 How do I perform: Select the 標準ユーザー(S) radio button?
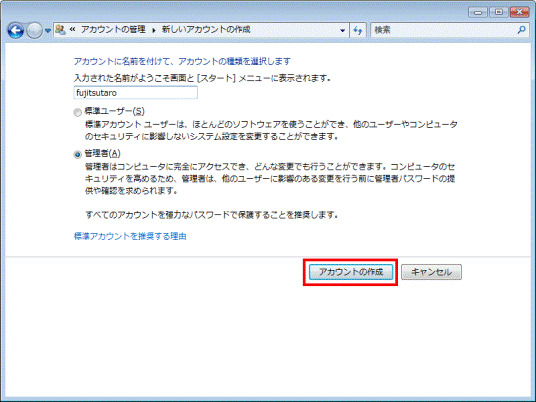[78, 112]
